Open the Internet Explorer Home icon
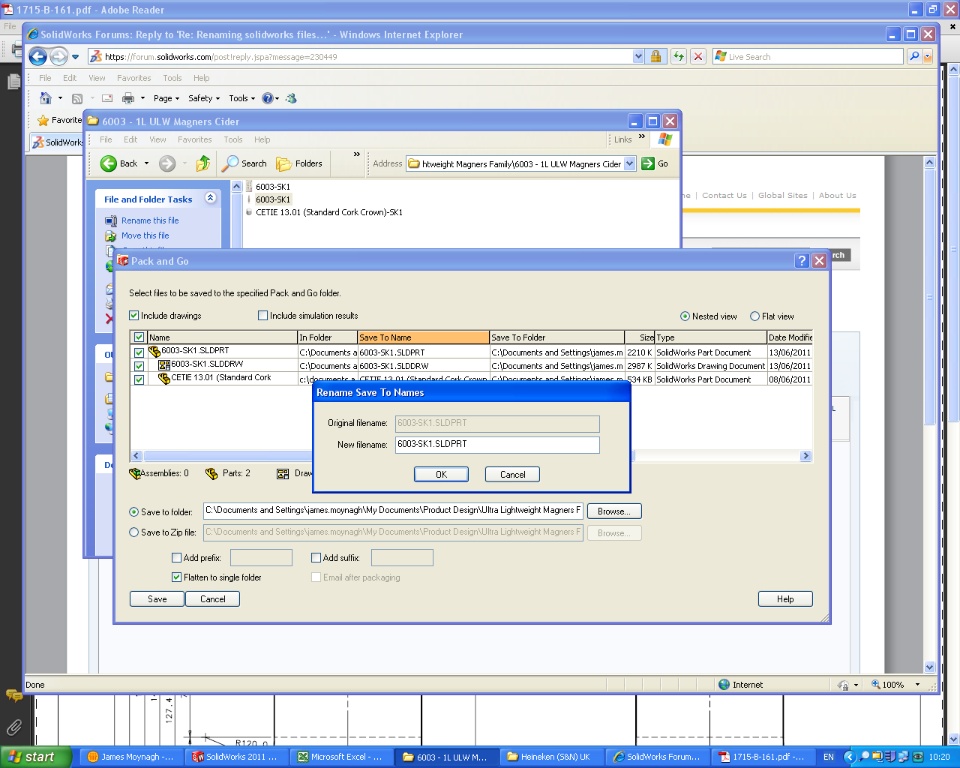 [x=45, y=98]
